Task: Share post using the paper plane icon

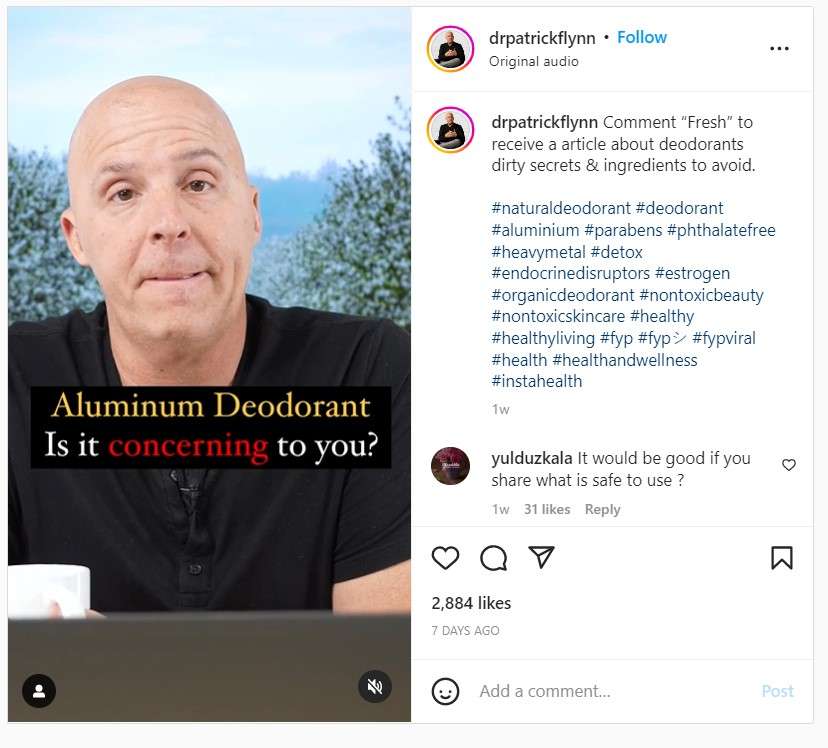Action: (x=541, y=557)
